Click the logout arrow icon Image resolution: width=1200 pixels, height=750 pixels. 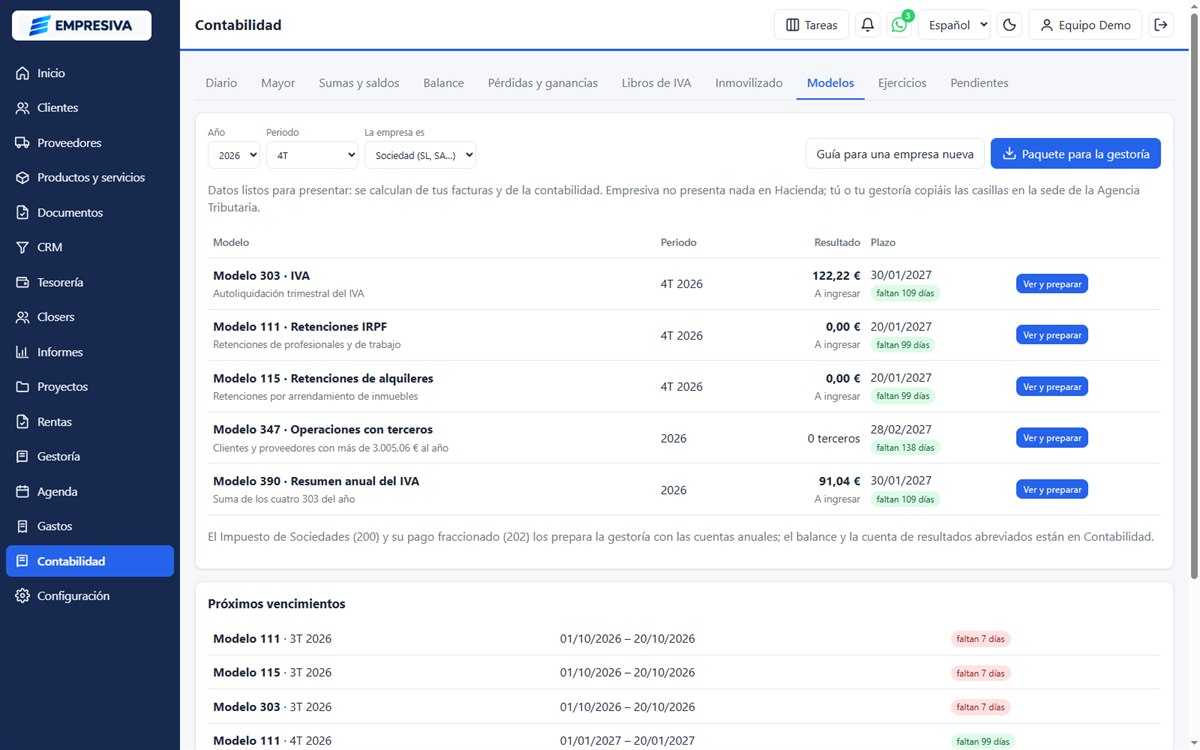(x=1160, y=25)
